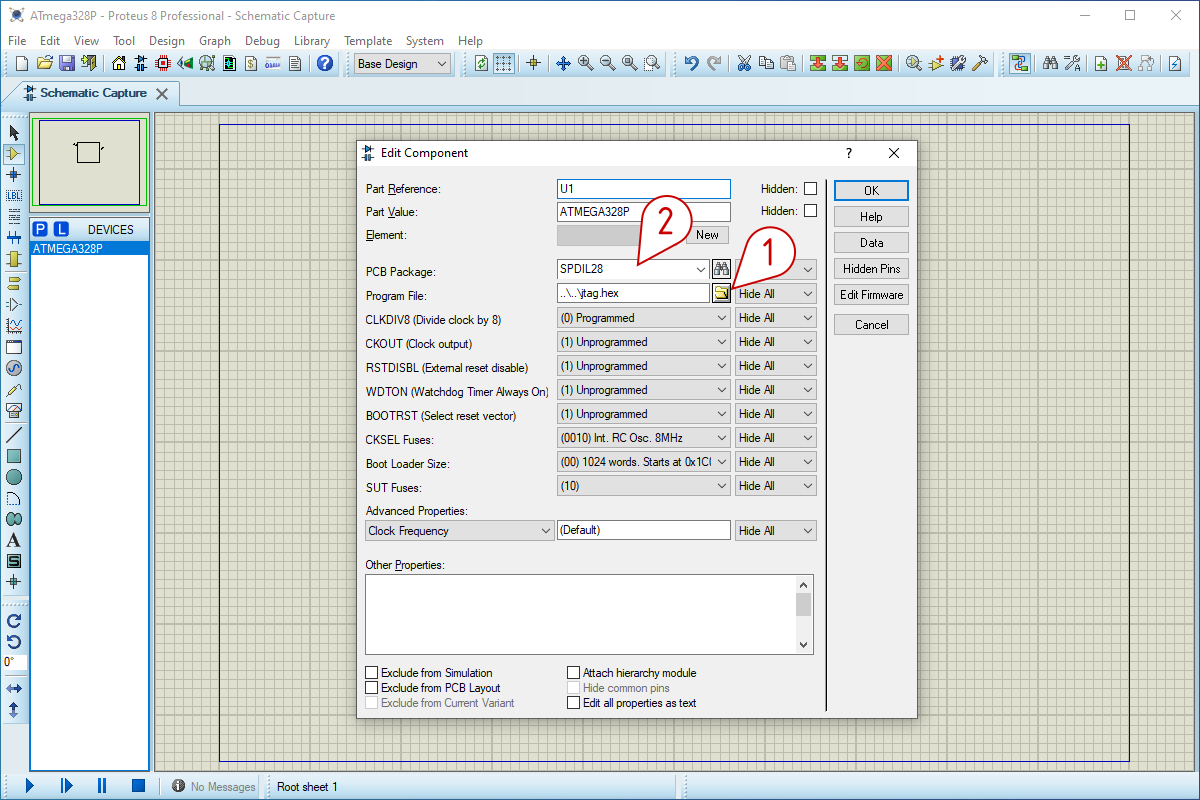Check the Hidden box for Part Value

pyautogui.click(x=810, y=211)
